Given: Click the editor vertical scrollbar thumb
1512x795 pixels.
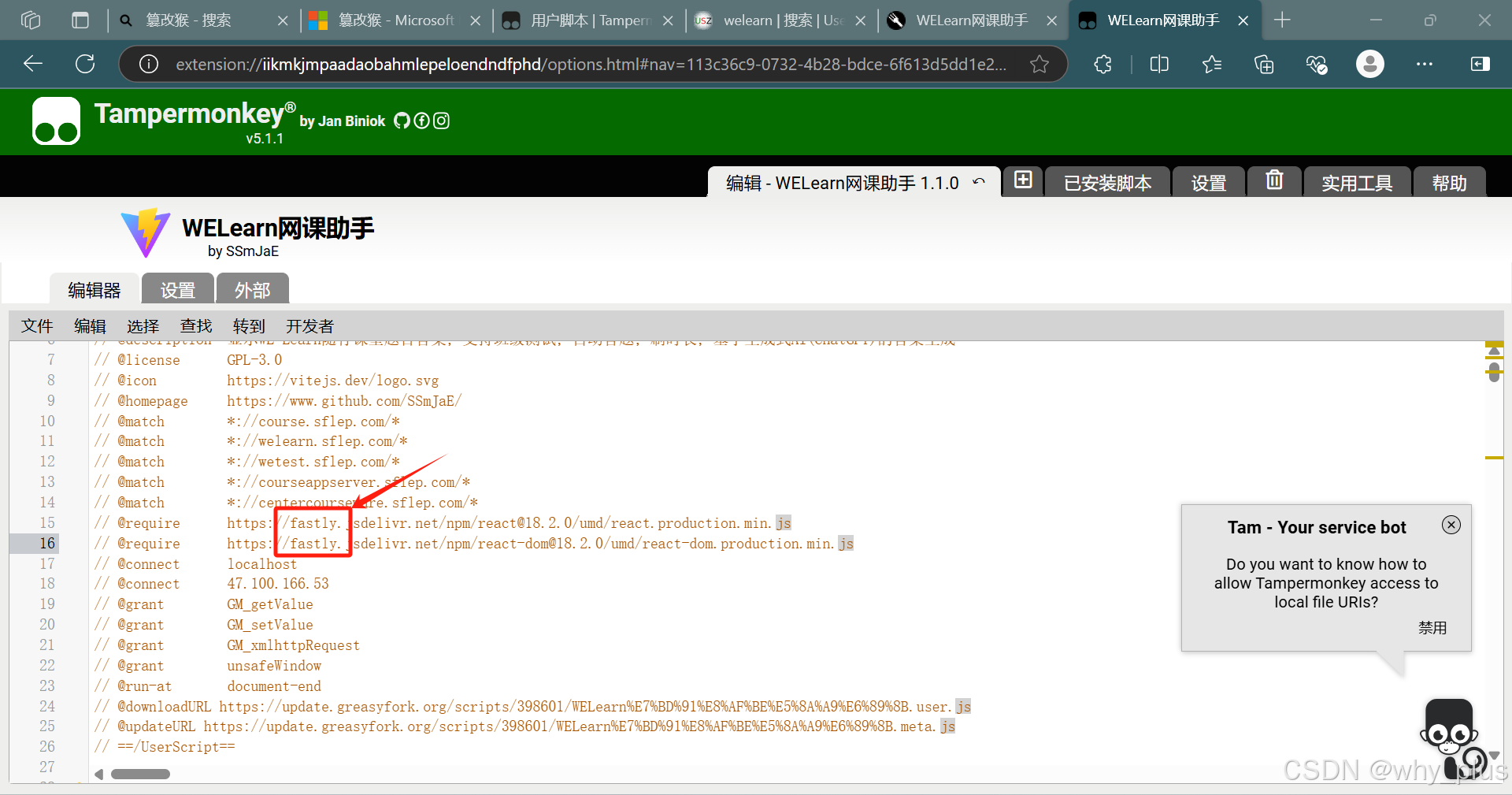Looking at the screenshot, I should click(1494, 373).
